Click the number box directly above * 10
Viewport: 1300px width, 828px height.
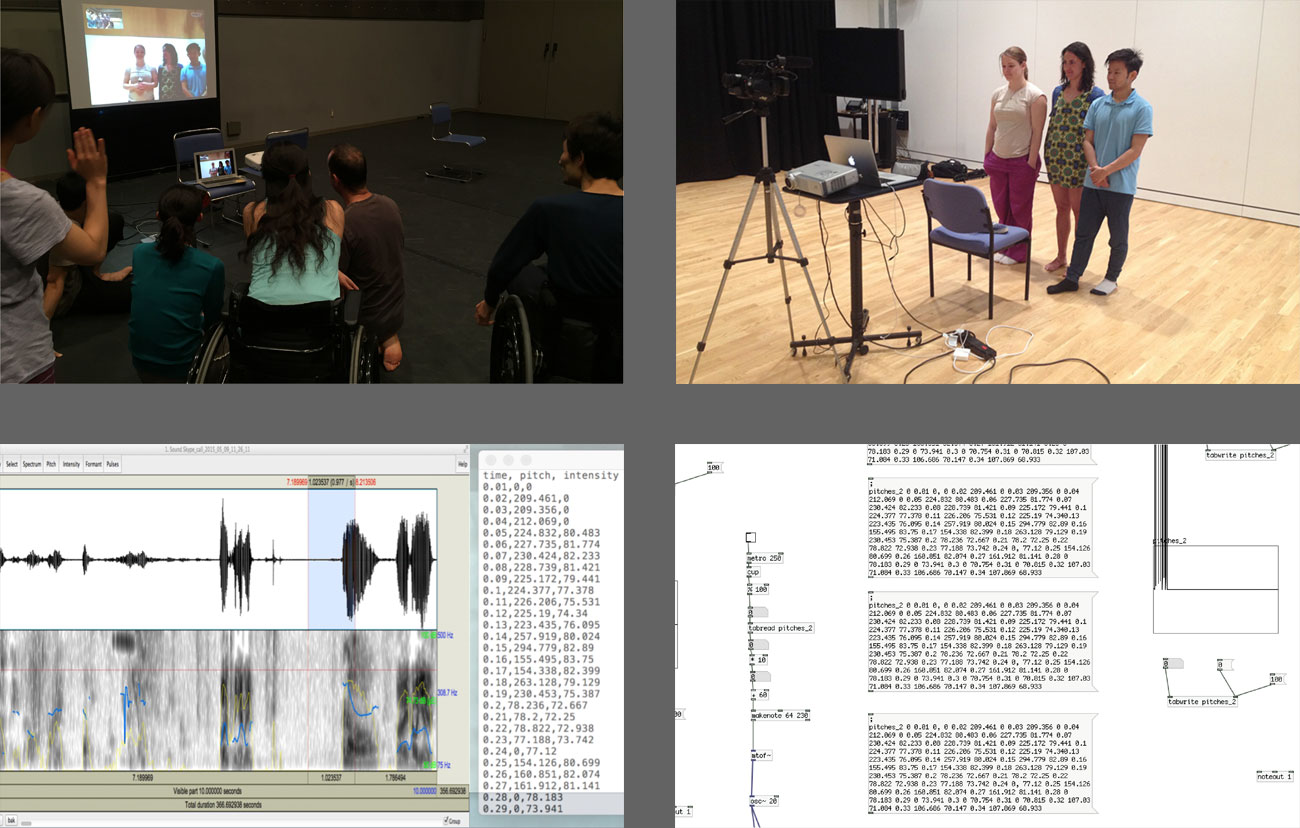coord(760,644)
